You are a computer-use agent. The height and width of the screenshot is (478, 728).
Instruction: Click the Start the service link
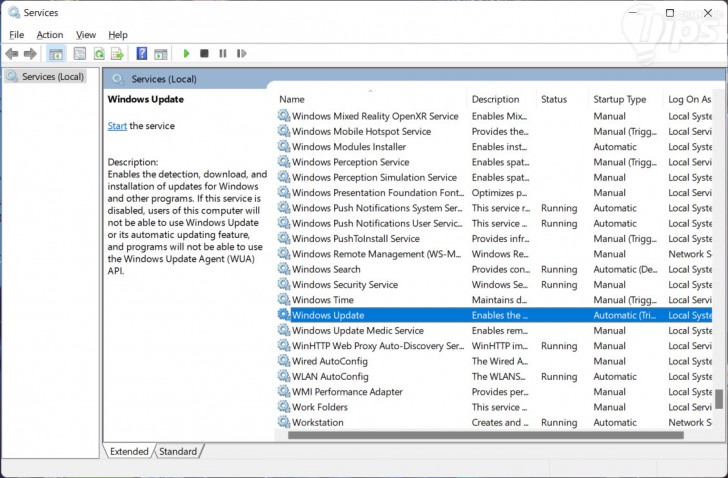pyautogui.click(x=117, y=126)
